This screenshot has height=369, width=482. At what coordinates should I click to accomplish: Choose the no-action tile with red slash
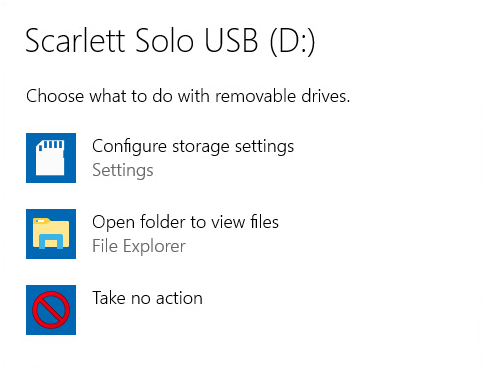(51, 310)
